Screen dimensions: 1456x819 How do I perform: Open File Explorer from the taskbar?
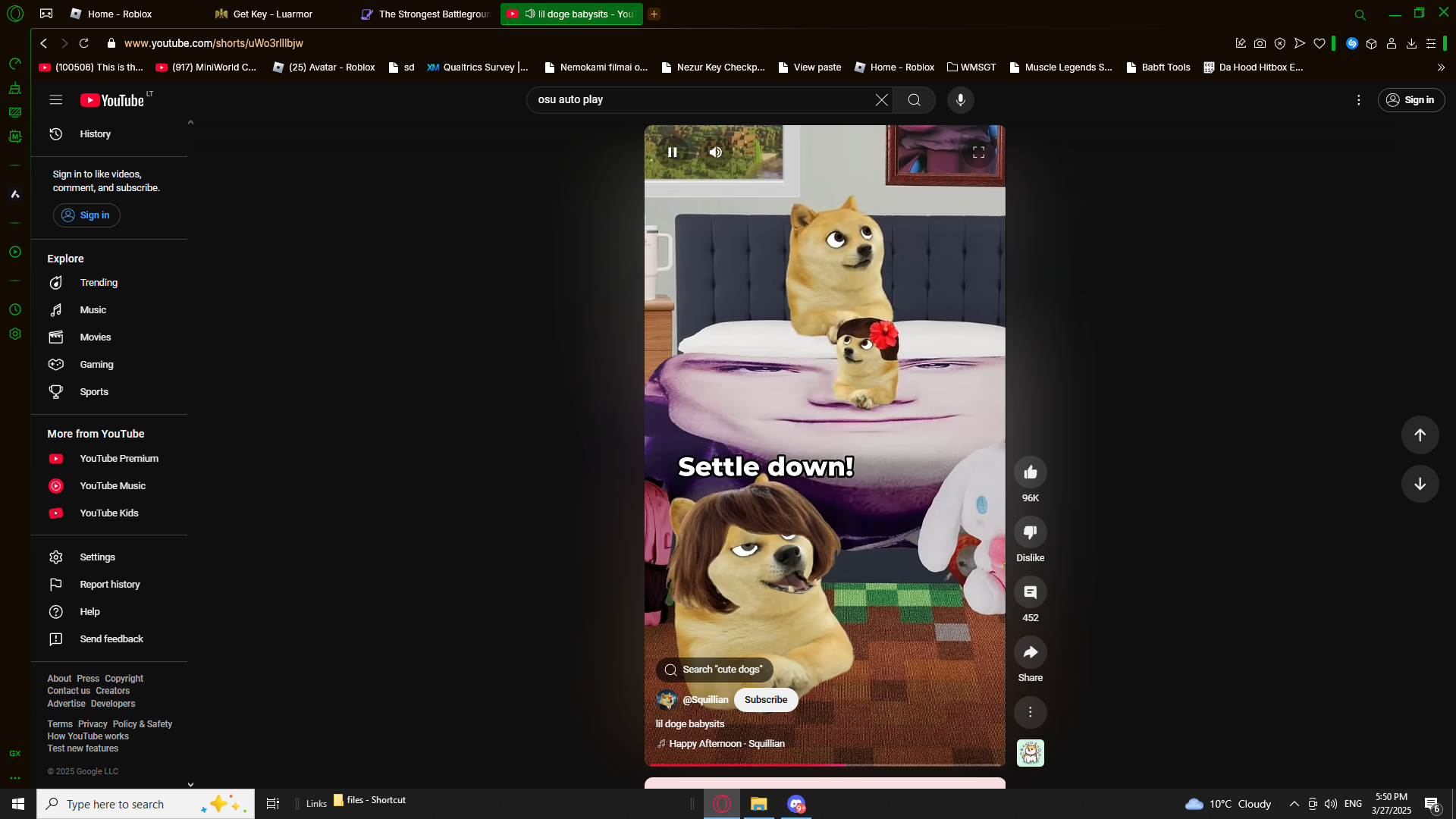759,804
